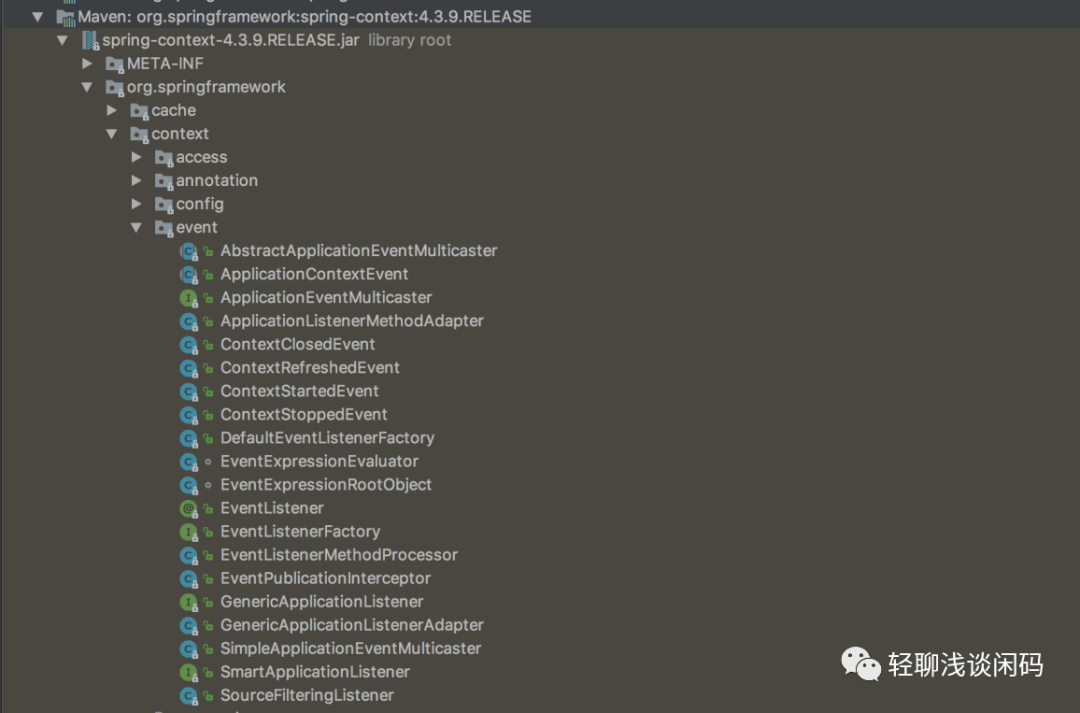
Task: Click interface icon beside SmartApplicationListener
Action: (189, 673)
